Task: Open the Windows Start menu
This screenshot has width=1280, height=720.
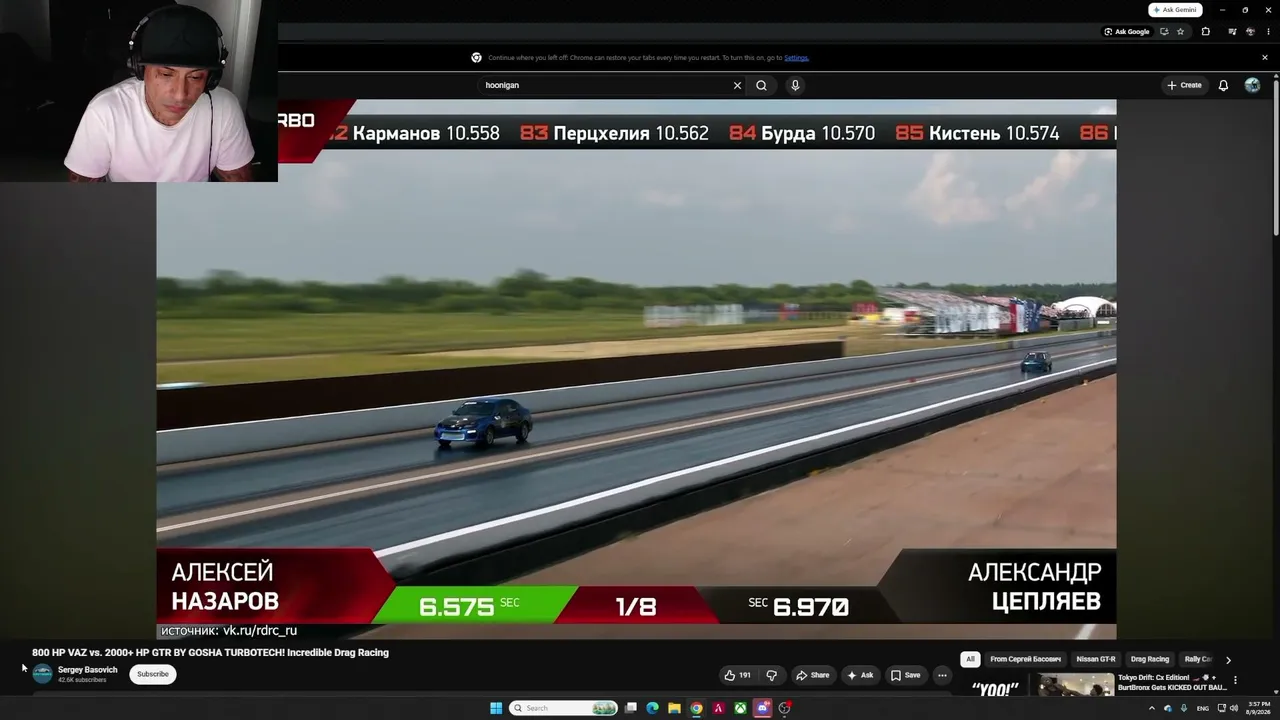Action: (496, 708)
